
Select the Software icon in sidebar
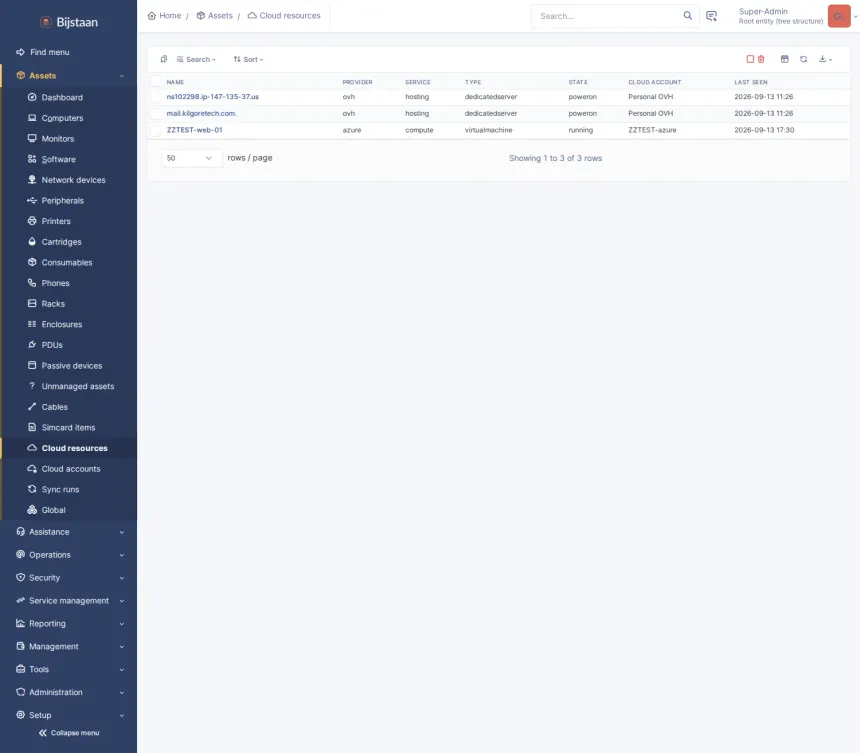pos(32,159)
